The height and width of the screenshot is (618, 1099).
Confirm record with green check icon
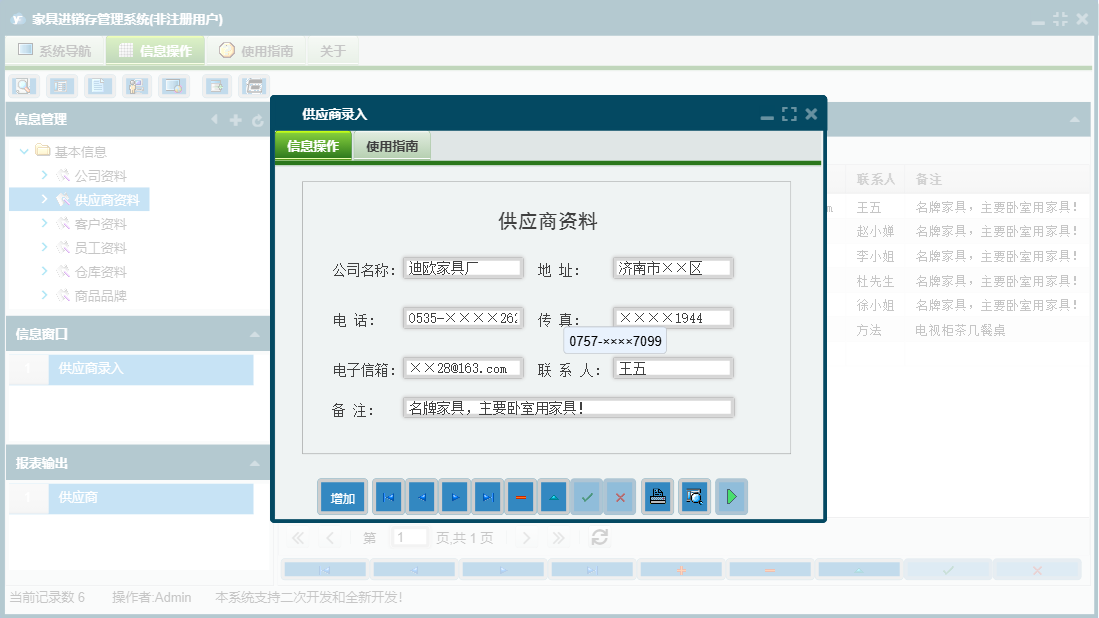(587, 496)
